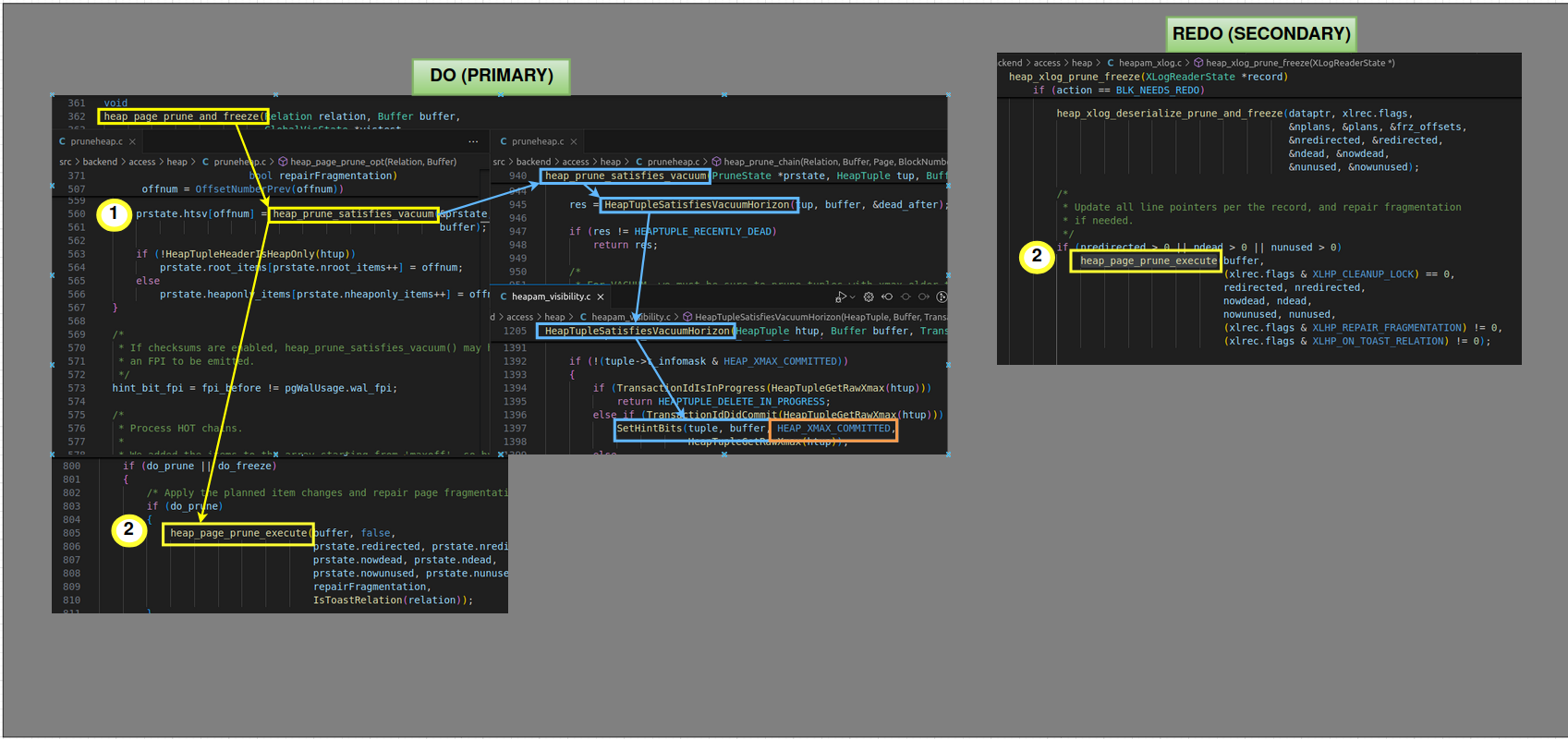The width and height of the screenshot is (1568, 739).
Task: Click highlighted heap_page_prune_and_freeze on line 362
Action: pos(182,116)
